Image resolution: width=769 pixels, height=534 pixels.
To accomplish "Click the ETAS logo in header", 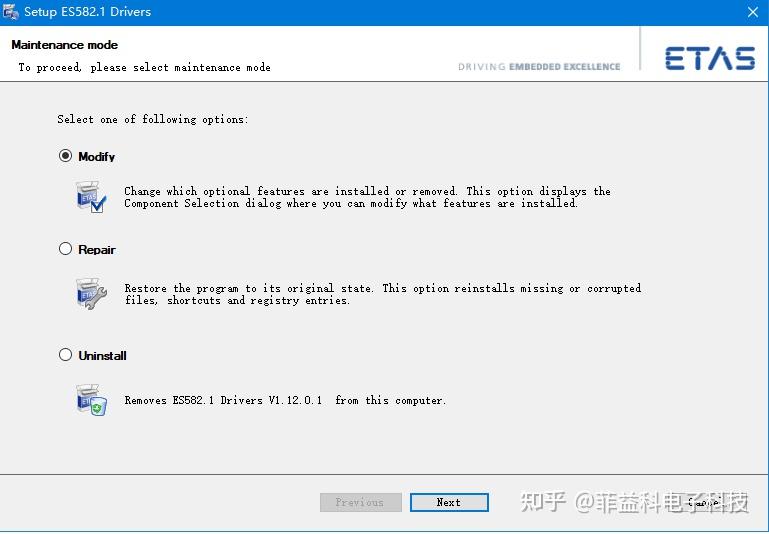I will pos(709,58).
